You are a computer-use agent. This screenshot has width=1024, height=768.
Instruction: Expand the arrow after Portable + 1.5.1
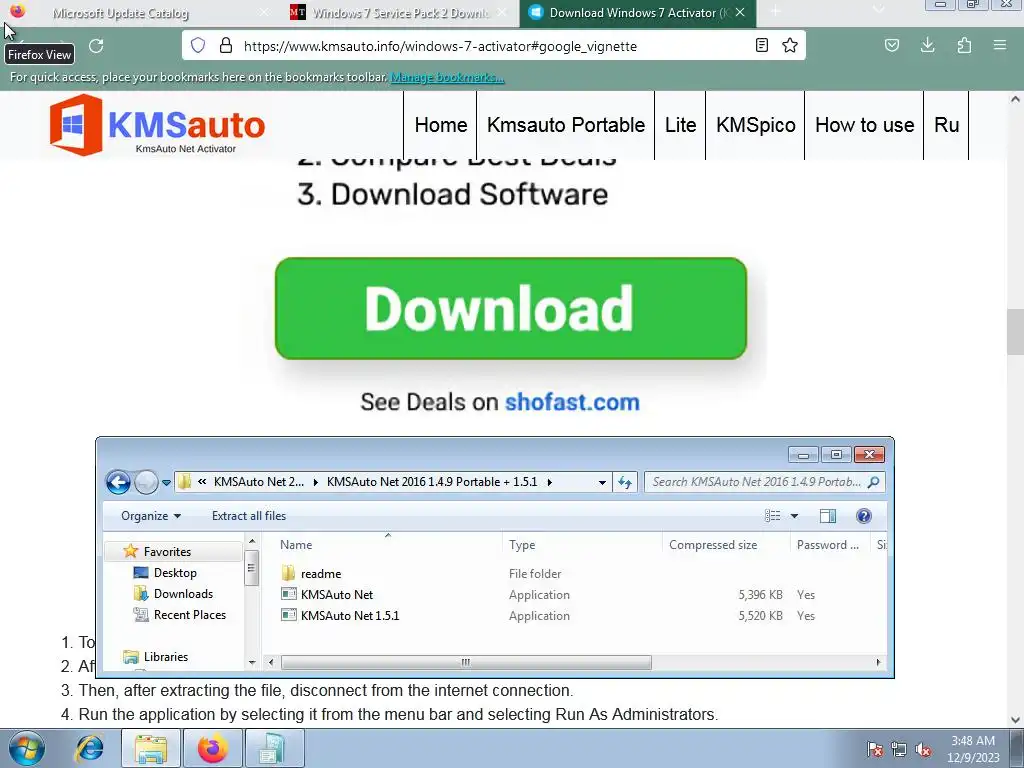point(550,483)
